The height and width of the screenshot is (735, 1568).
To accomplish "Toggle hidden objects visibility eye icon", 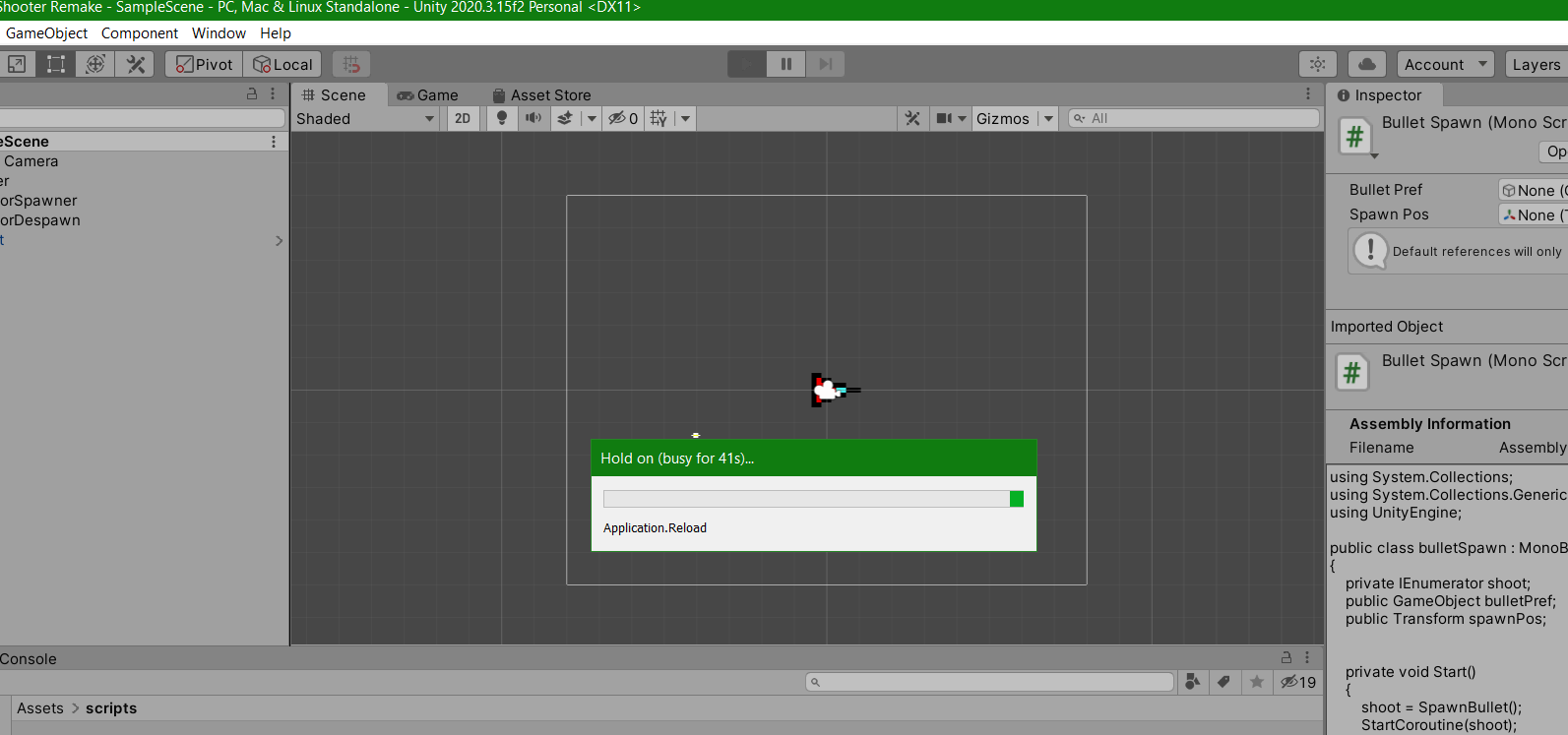I will [623, 118].
